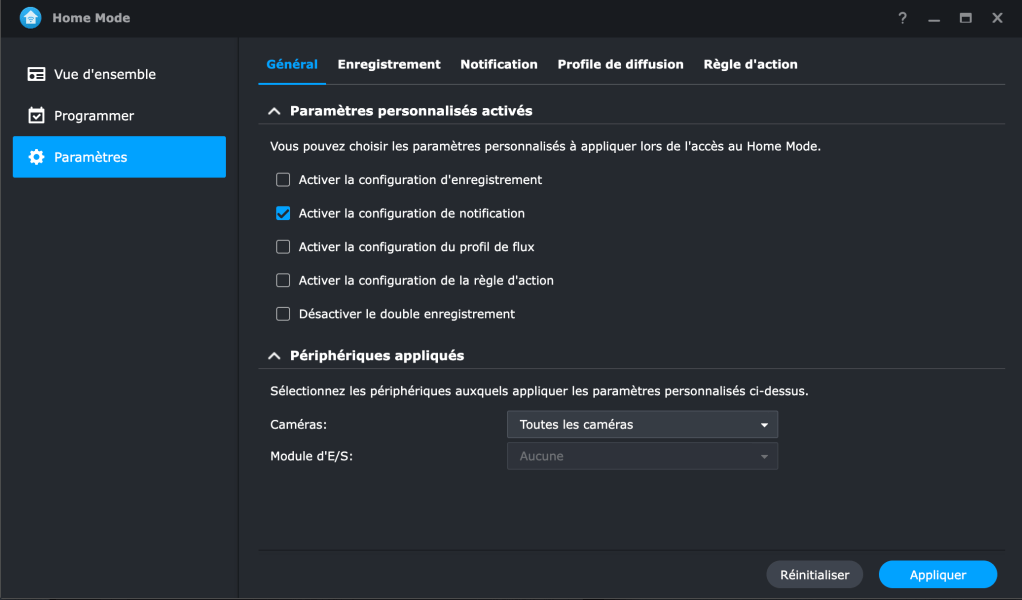Select Activer la configuration de la règle d'action

click(283, 280)
